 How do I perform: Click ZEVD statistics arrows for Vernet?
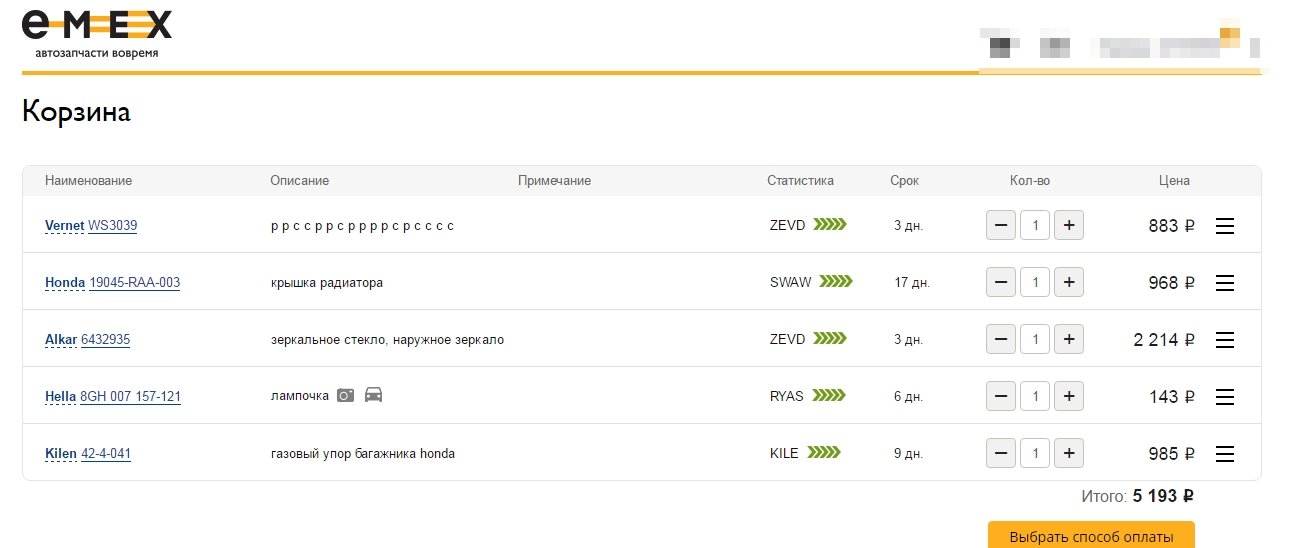click(829, 225)
